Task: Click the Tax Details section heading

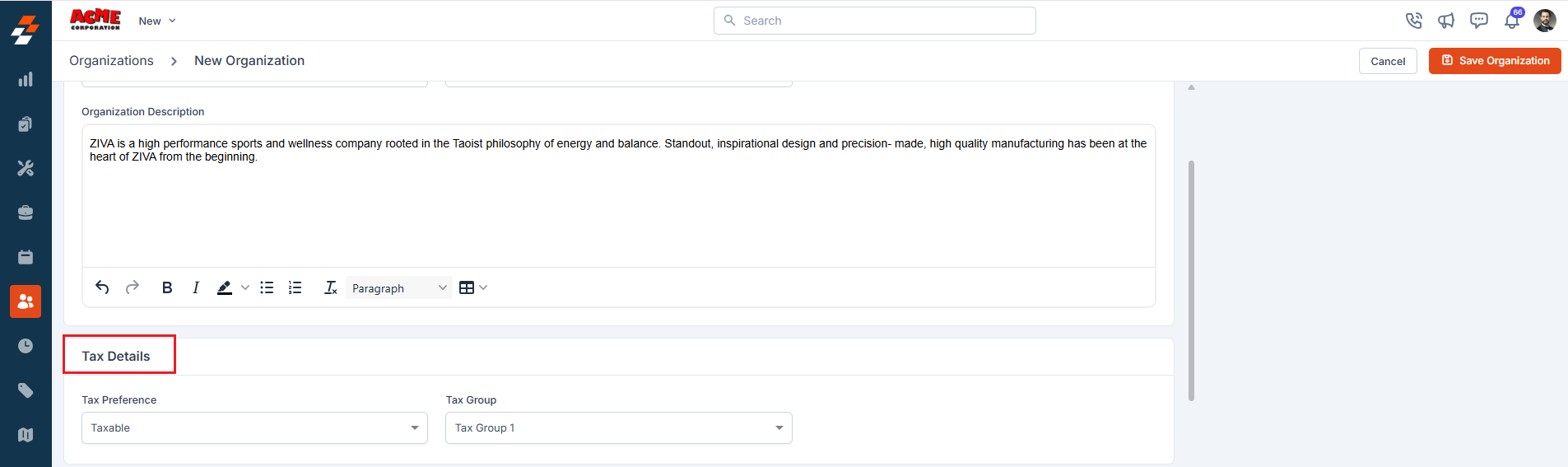Action: [116, 356]
